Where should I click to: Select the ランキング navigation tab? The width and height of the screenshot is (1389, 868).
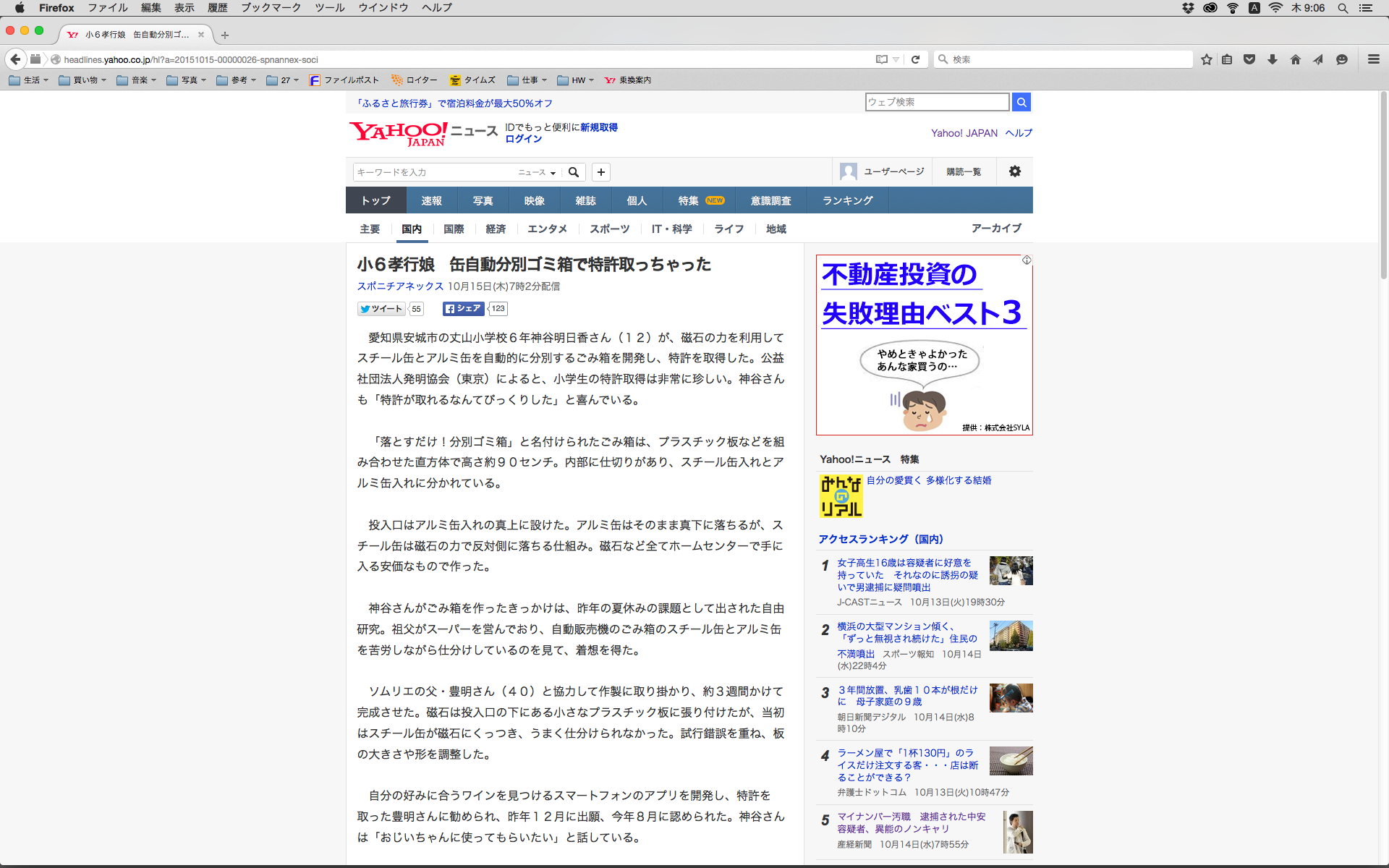[x=847, y=200]
